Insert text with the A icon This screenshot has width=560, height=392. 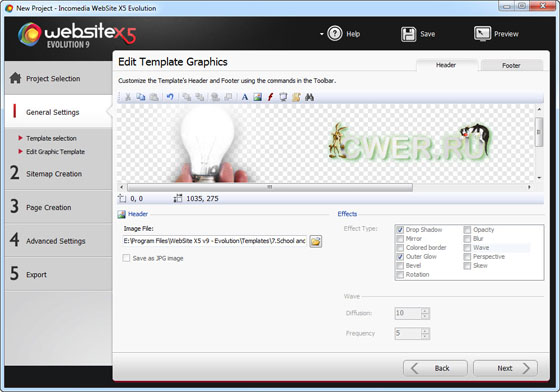click(245, 97)
